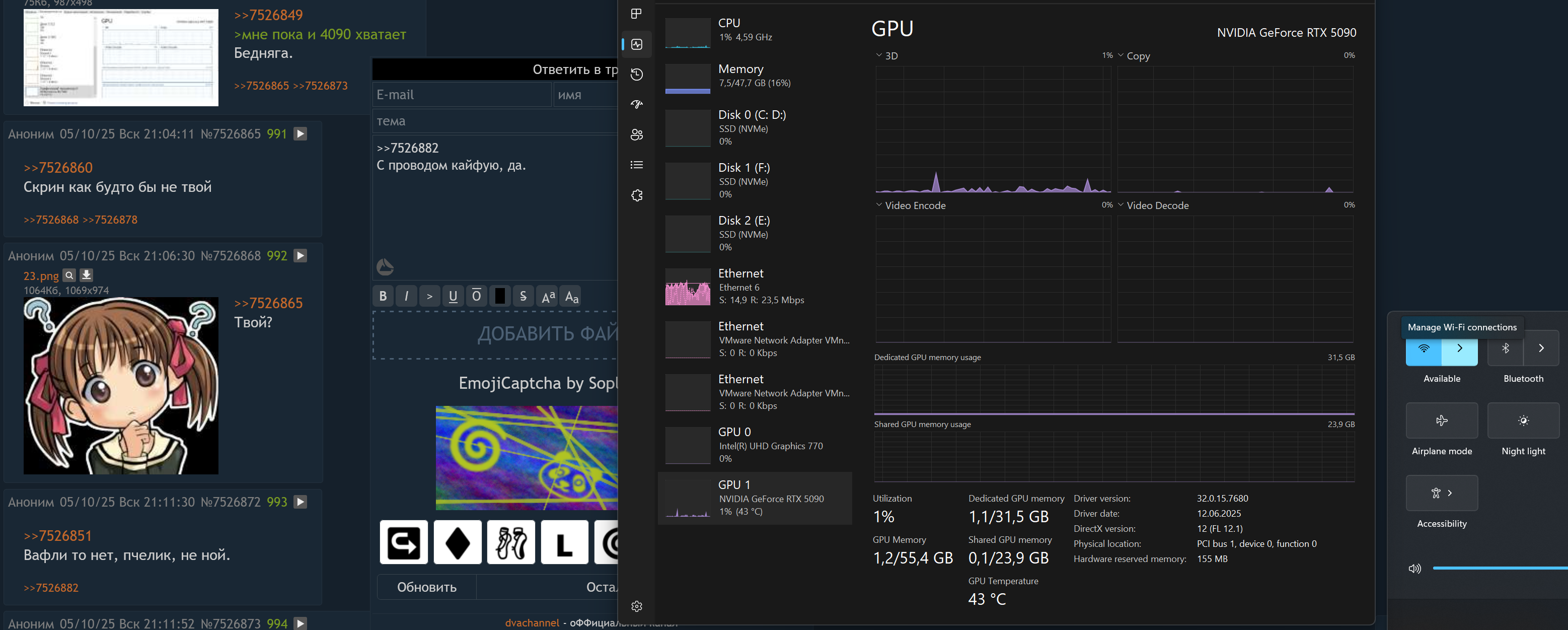Open Task Manager App history page
Screen dimensions: 1568x630
click(x=637, y=74)
